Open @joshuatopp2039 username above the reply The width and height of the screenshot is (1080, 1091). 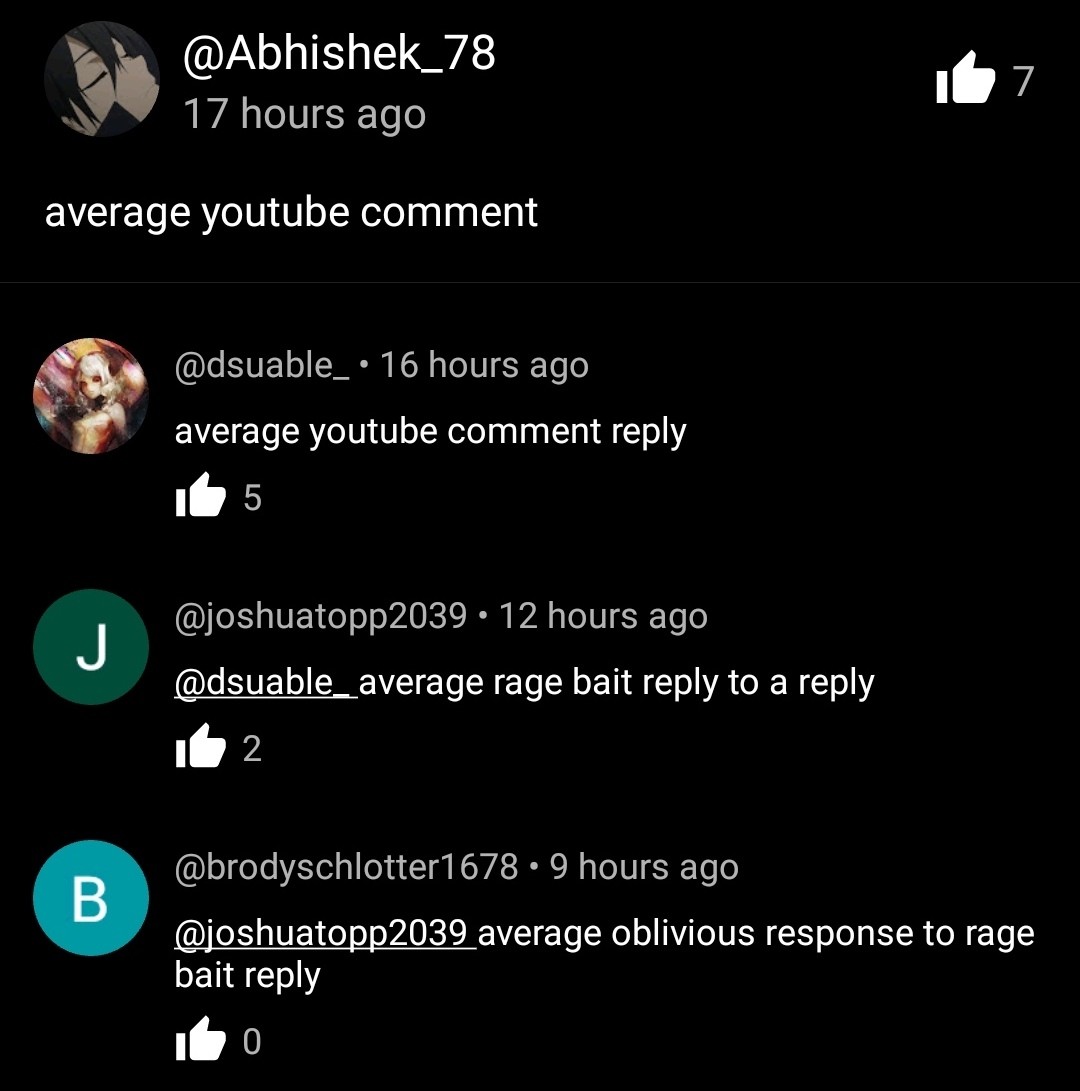pos(321,616)
